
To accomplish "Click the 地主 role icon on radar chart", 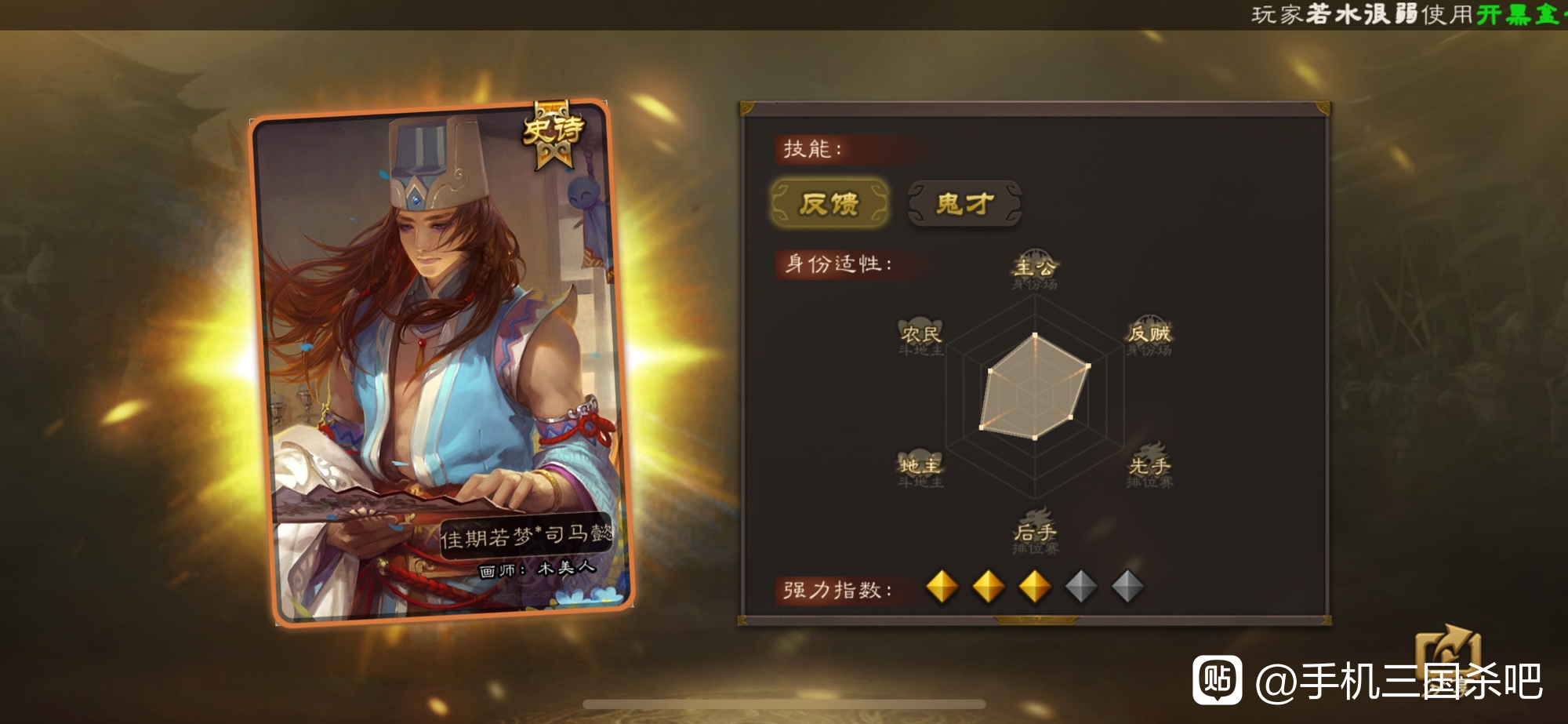I will (920, 468).
